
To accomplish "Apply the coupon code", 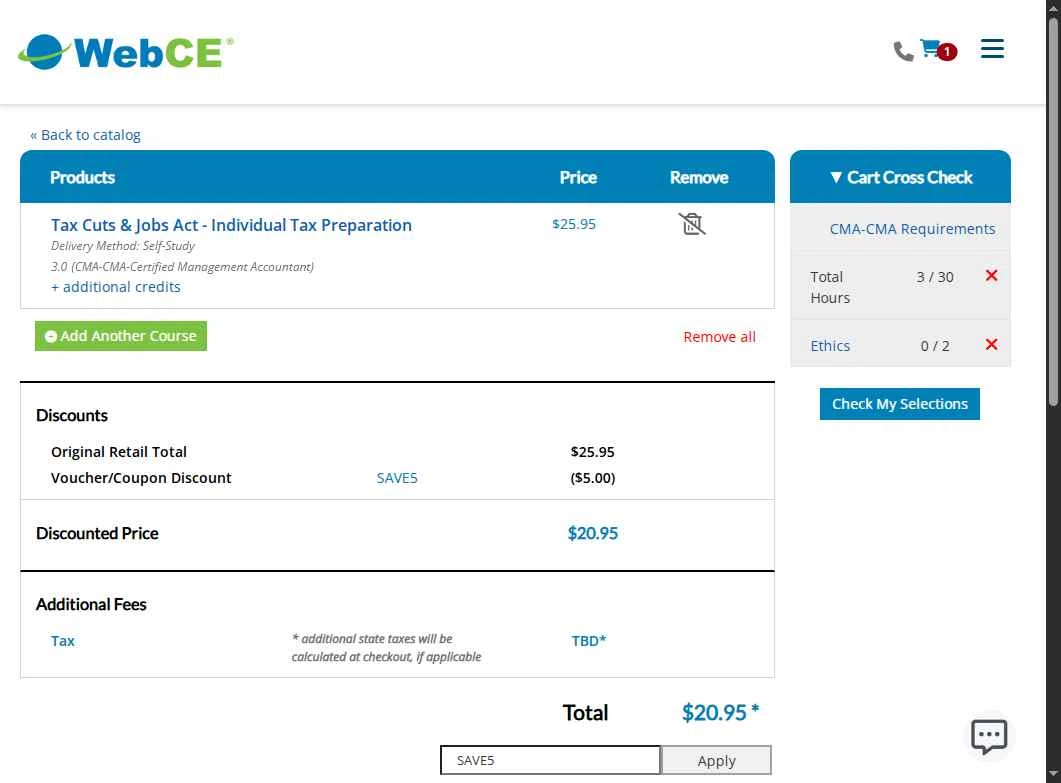I will click(x=716, y=760).
